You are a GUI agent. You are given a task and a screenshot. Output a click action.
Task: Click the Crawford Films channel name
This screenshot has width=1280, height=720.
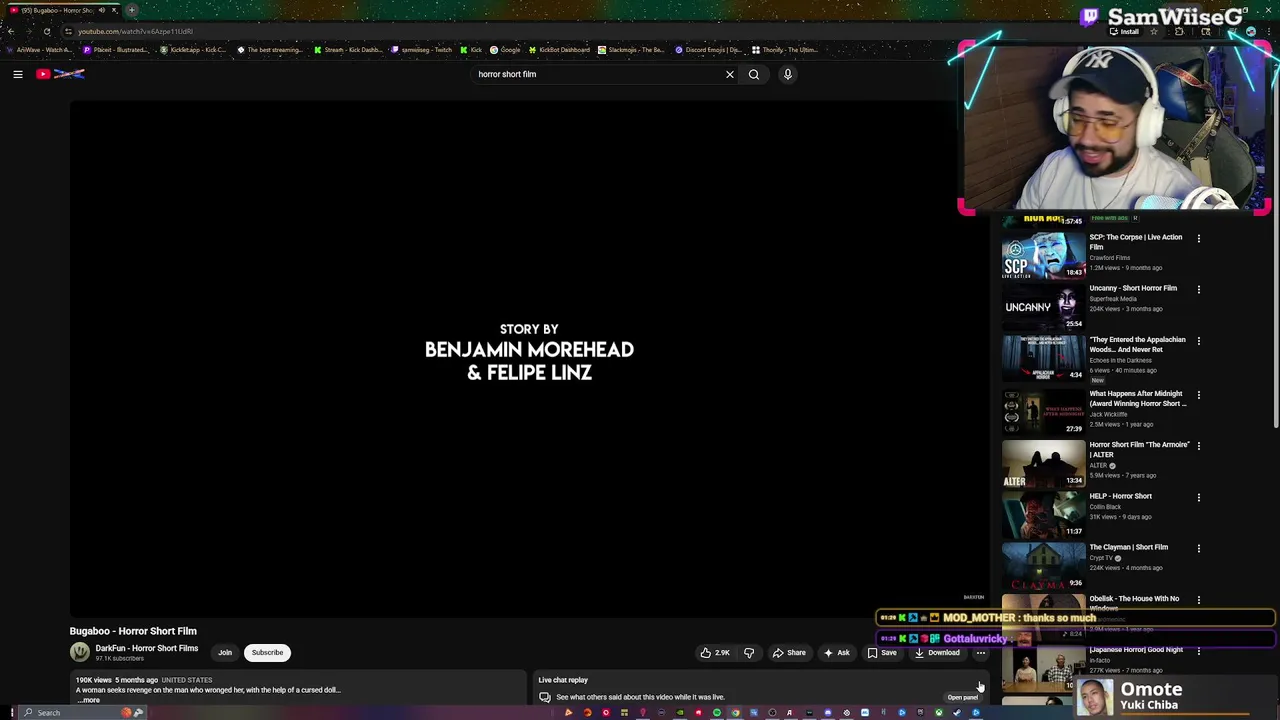[x=1110, y=258]
